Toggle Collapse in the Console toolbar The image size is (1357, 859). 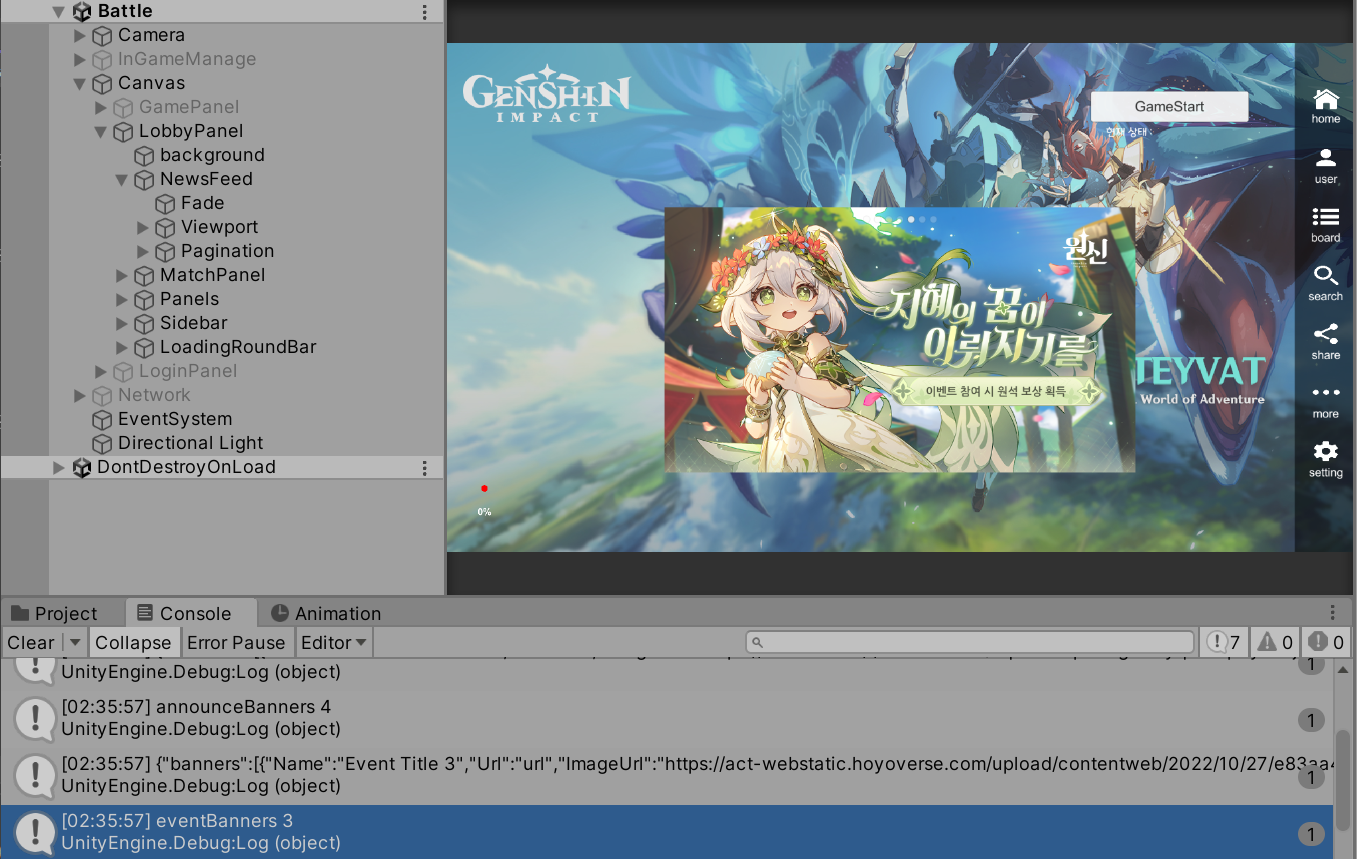click(134, 642)
